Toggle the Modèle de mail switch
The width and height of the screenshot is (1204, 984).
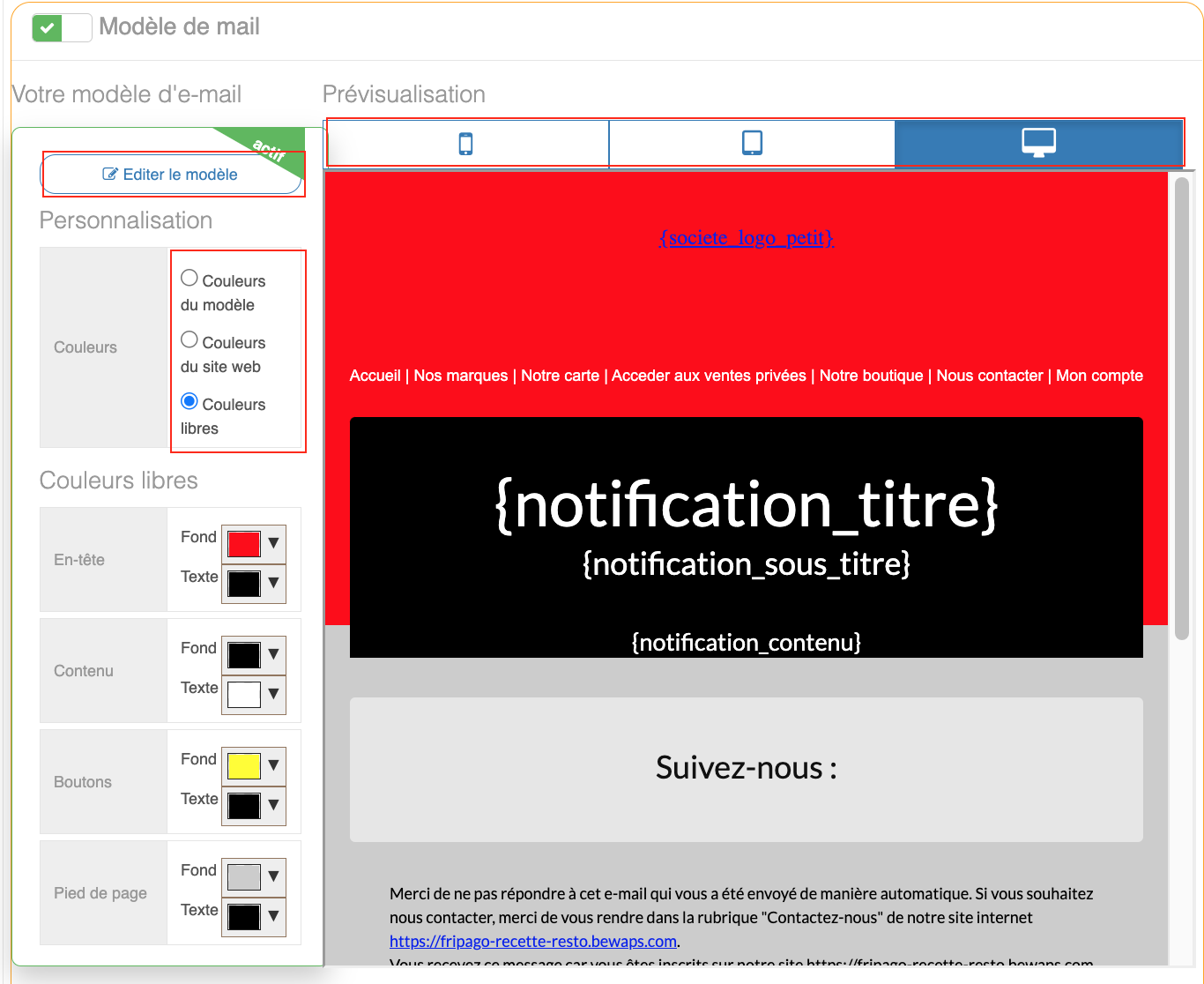click(x=62, y=28)
